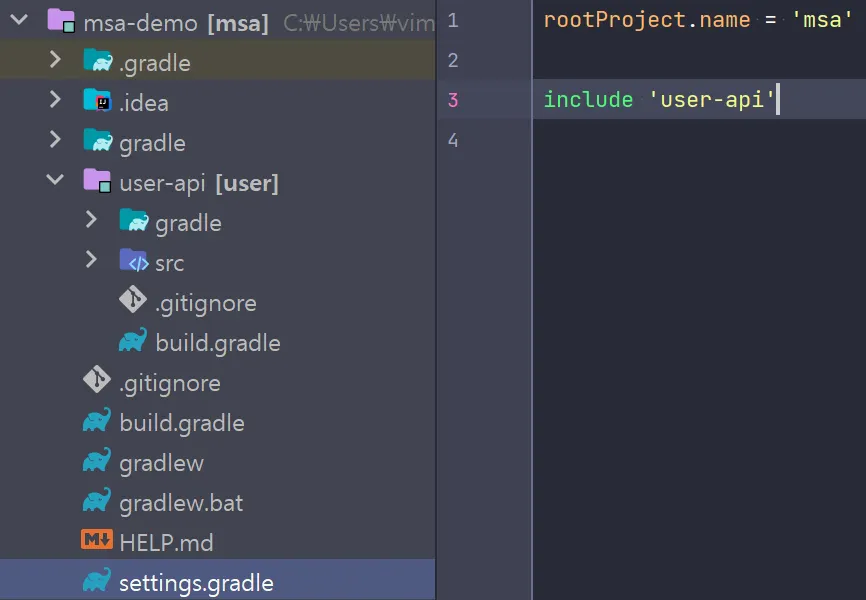Select the root build.gradle file
The width and height of the screenshot is (866, 600).
click(x=181, y=423)
